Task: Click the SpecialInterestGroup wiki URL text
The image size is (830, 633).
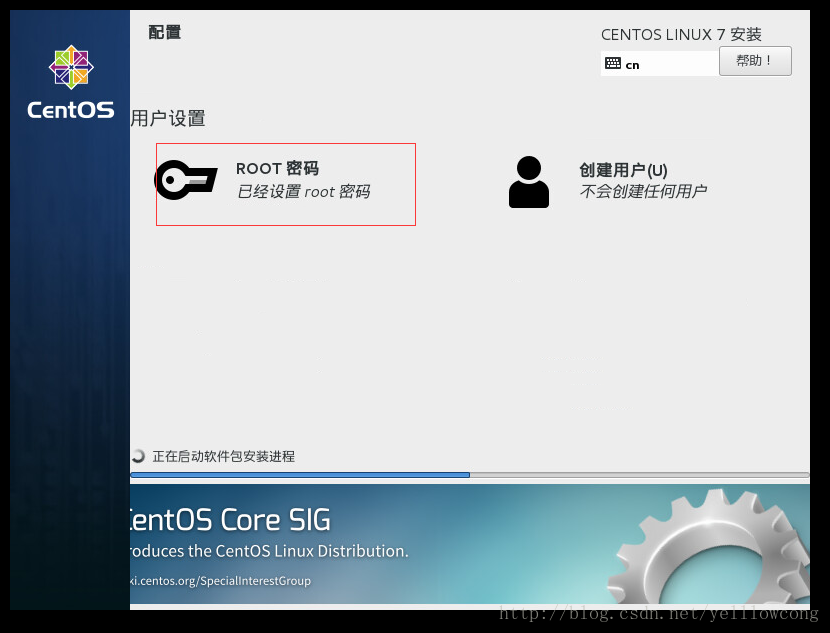Action: [220, 581]
